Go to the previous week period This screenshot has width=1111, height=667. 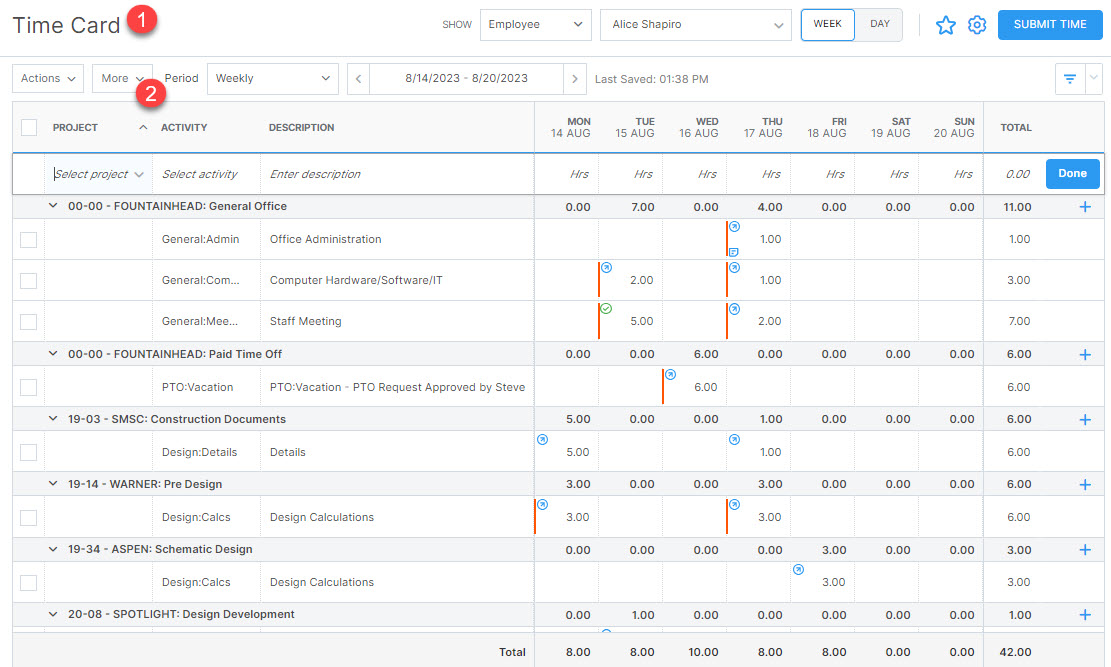click(x=358, y=78)
